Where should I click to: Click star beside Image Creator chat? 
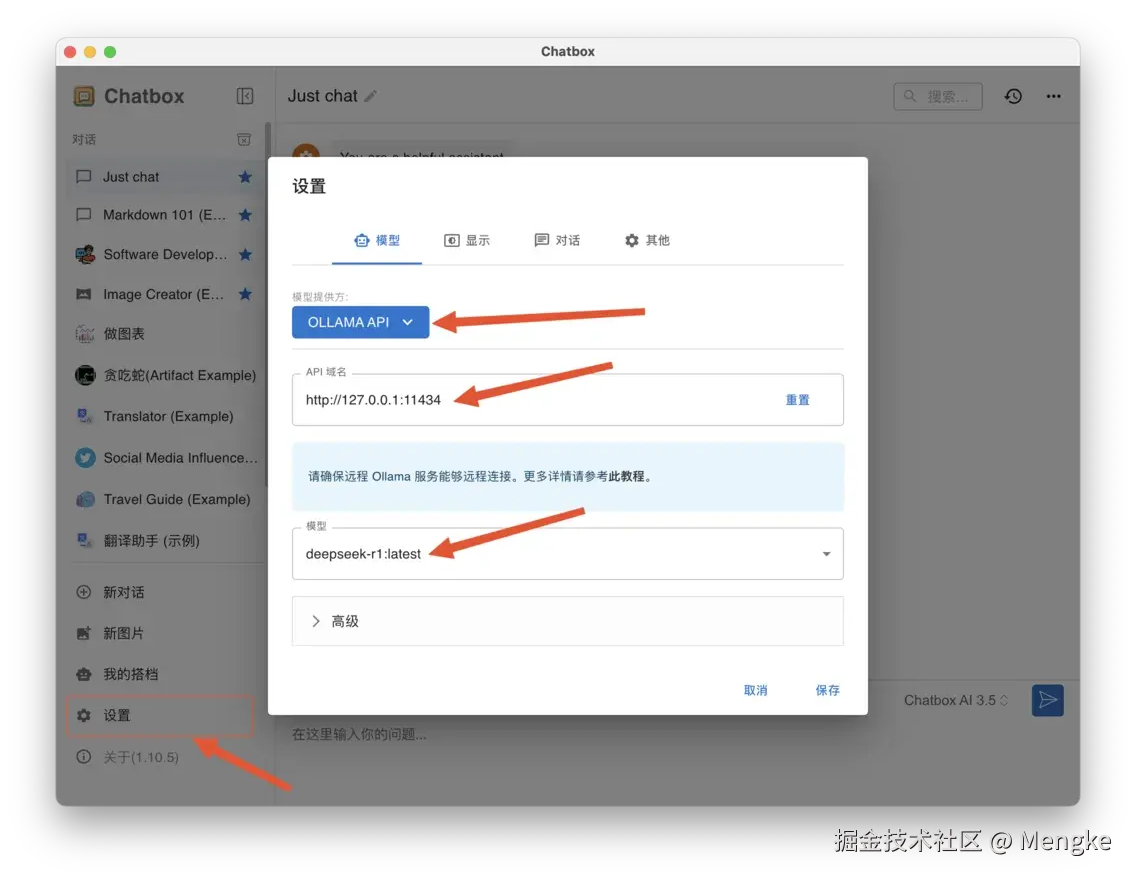[x=245, y=294]
